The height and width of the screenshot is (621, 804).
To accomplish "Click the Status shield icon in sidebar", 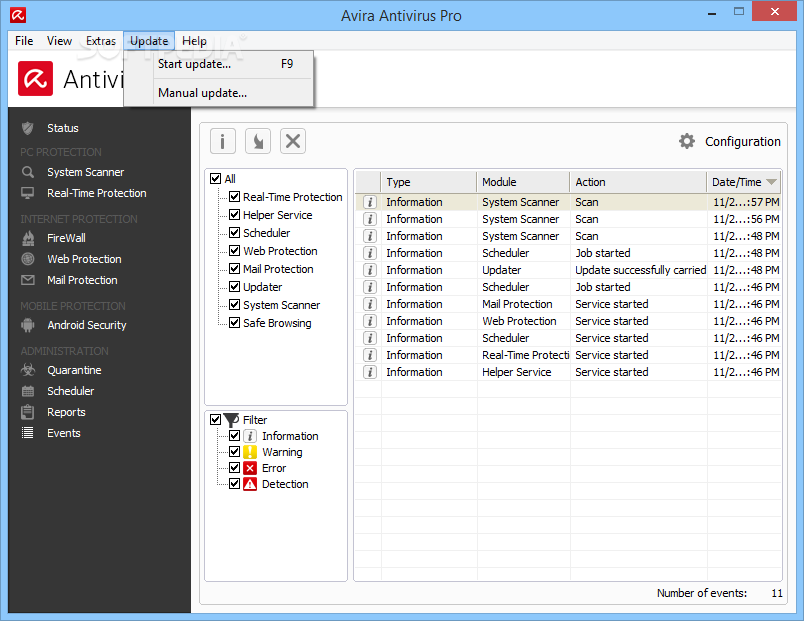I will 28,128.
